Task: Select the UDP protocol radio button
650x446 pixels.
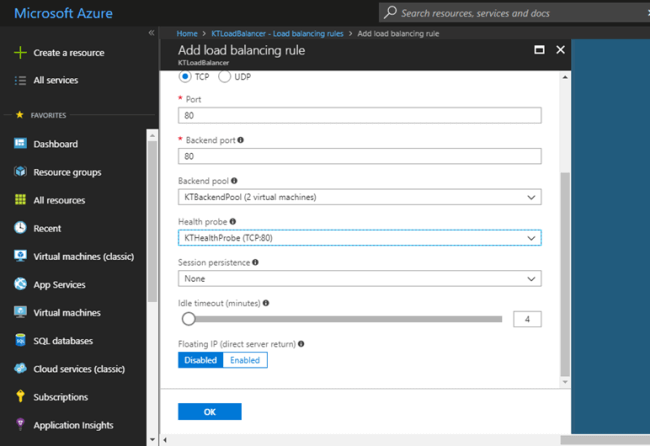Action: point(224,77)
